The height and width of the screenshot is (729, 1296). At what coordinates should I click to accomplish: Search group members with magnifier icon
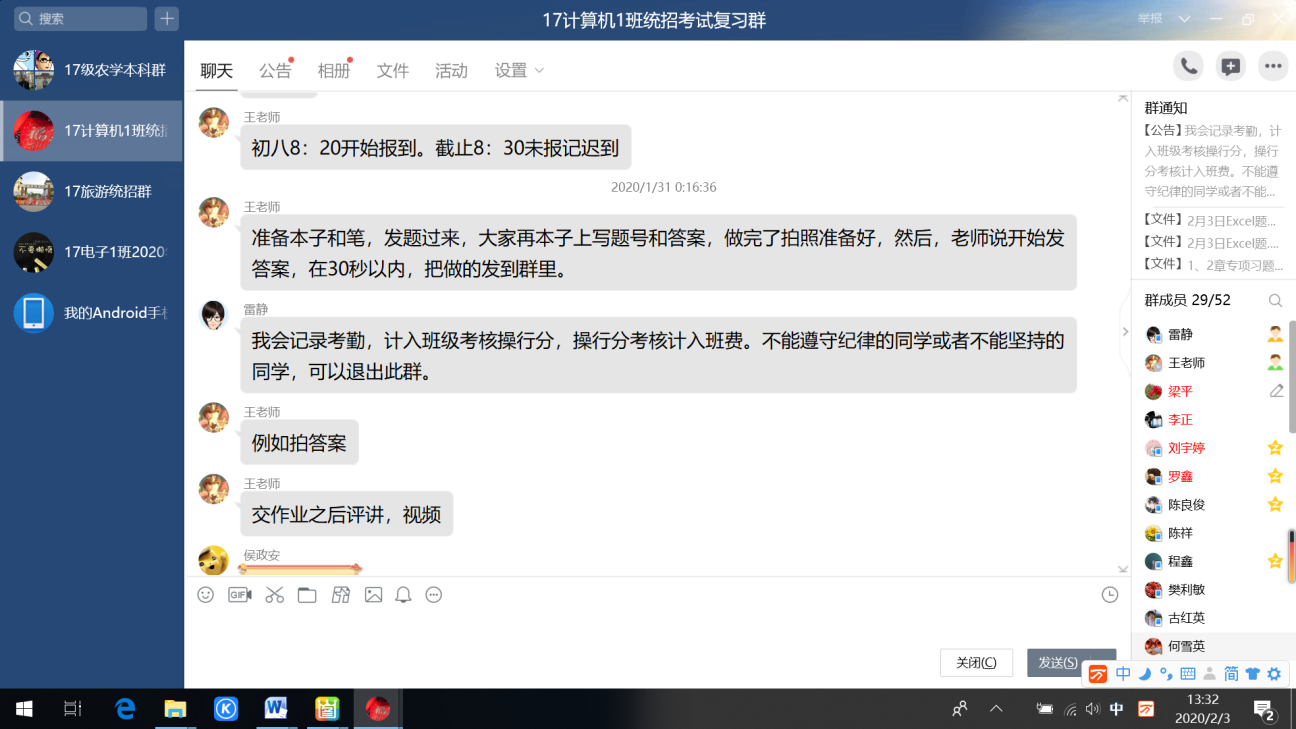(x=1275, y=300)
